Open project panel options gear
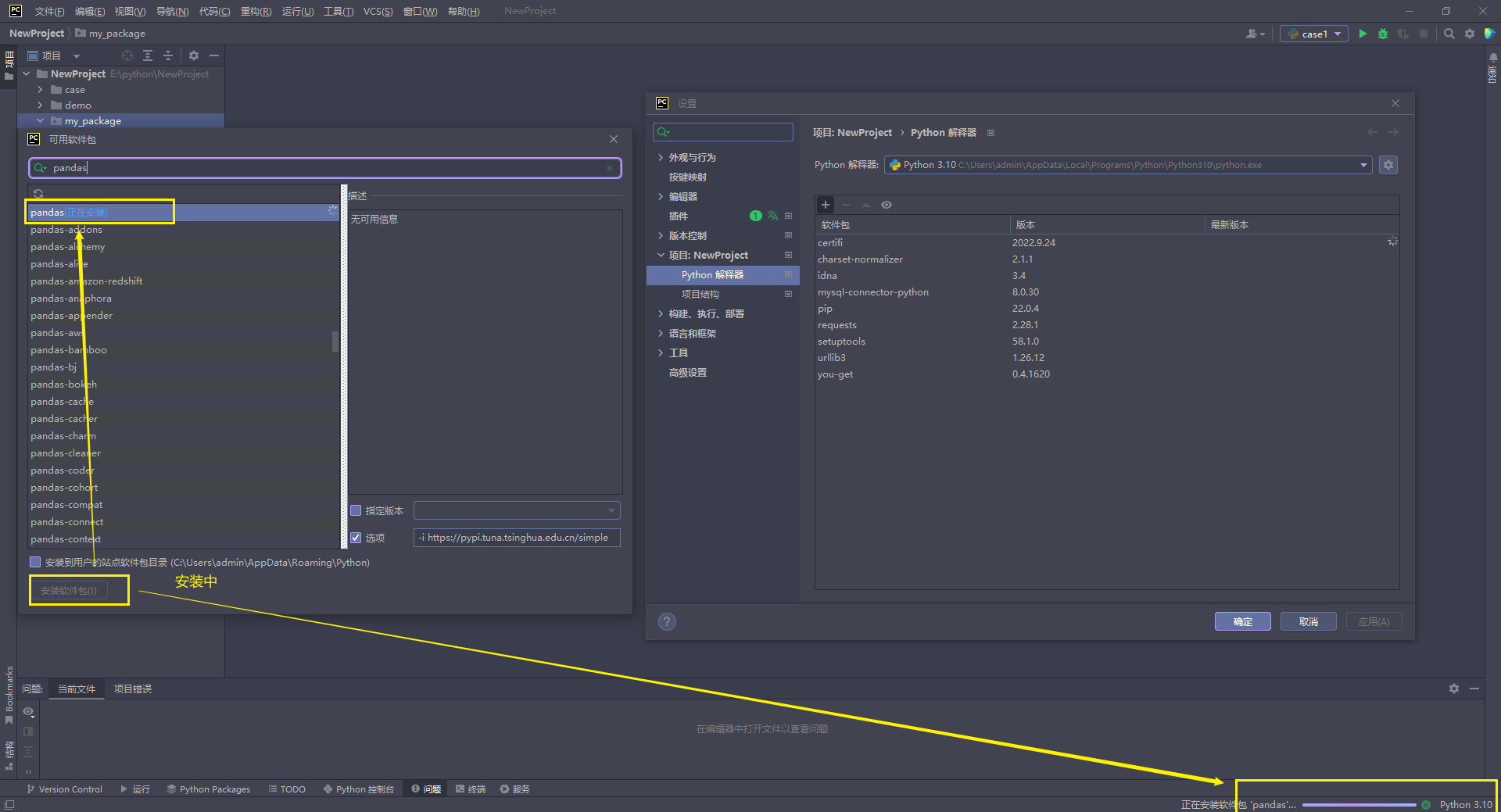Viewport: 1501px width, 812px height. point(194,55)
